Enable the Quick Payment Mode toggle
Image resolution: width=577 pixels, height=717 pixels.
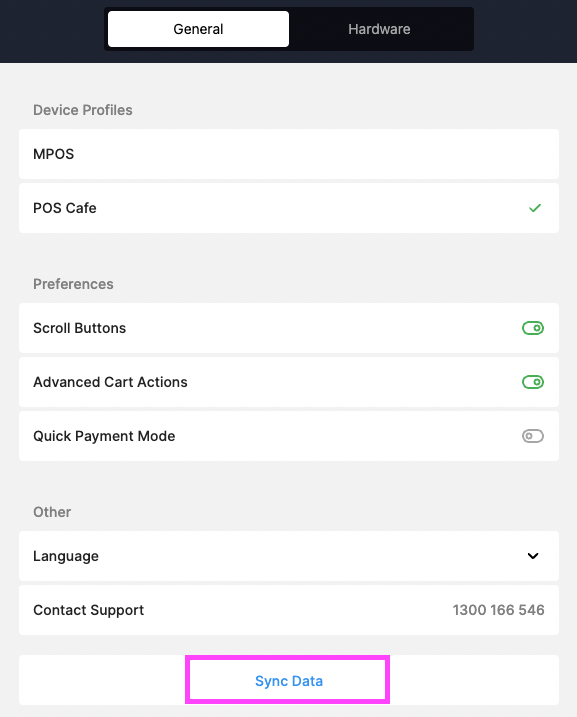533,436
